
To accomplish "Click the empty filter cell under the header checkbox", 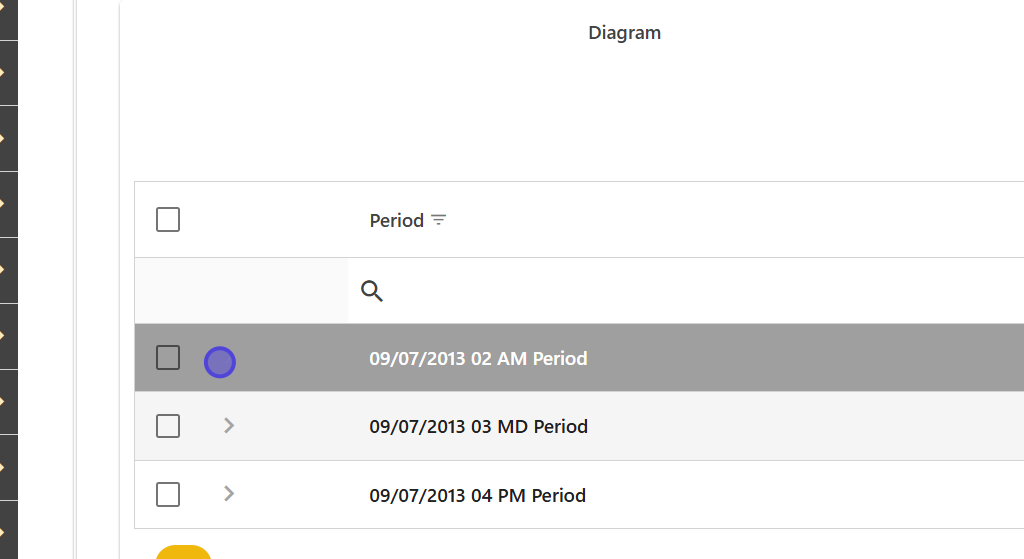I will [241, 291].
